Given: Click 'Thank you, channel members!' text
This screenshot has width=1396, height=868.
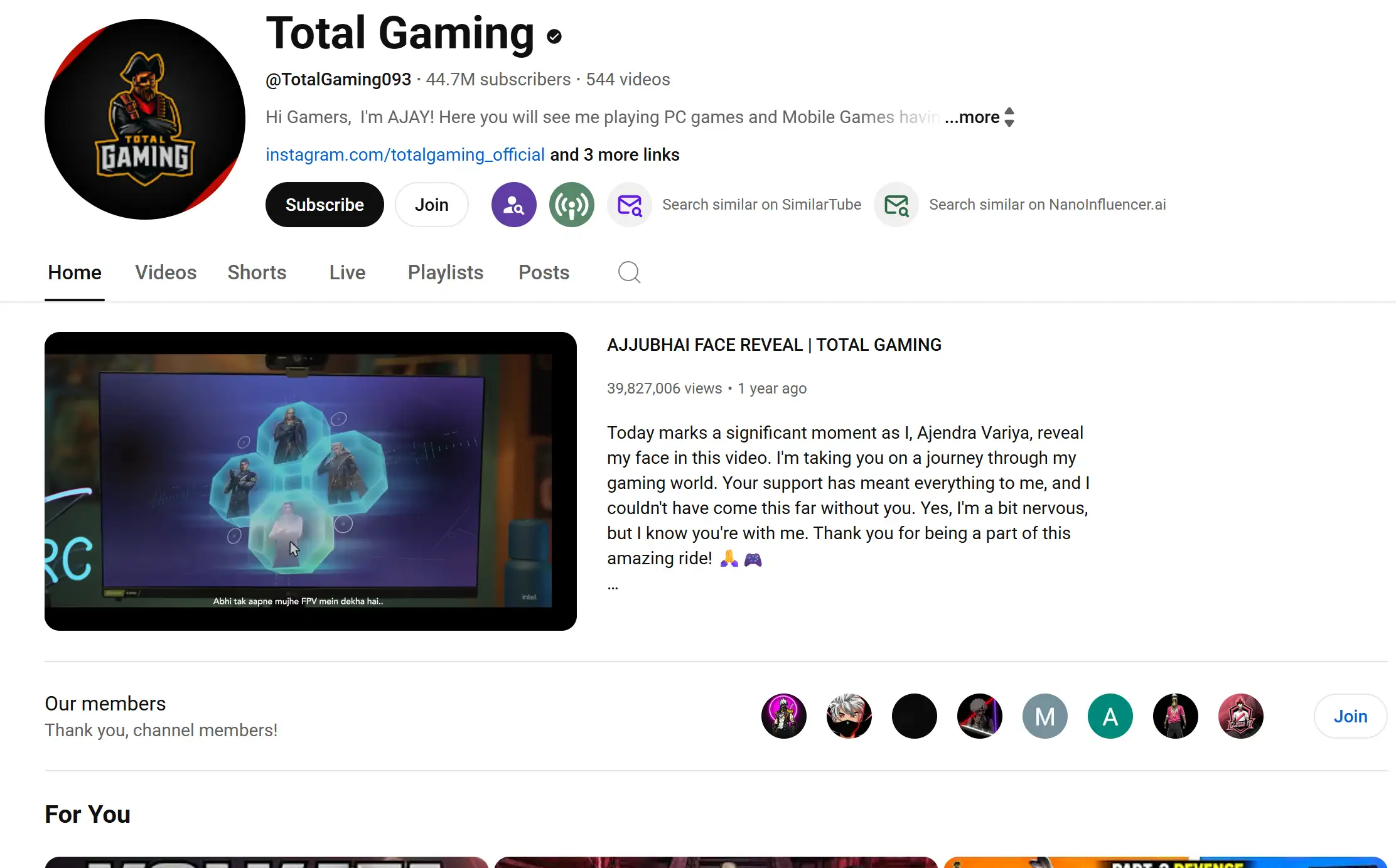Looking at the screenshot, I should pos(161,731).
